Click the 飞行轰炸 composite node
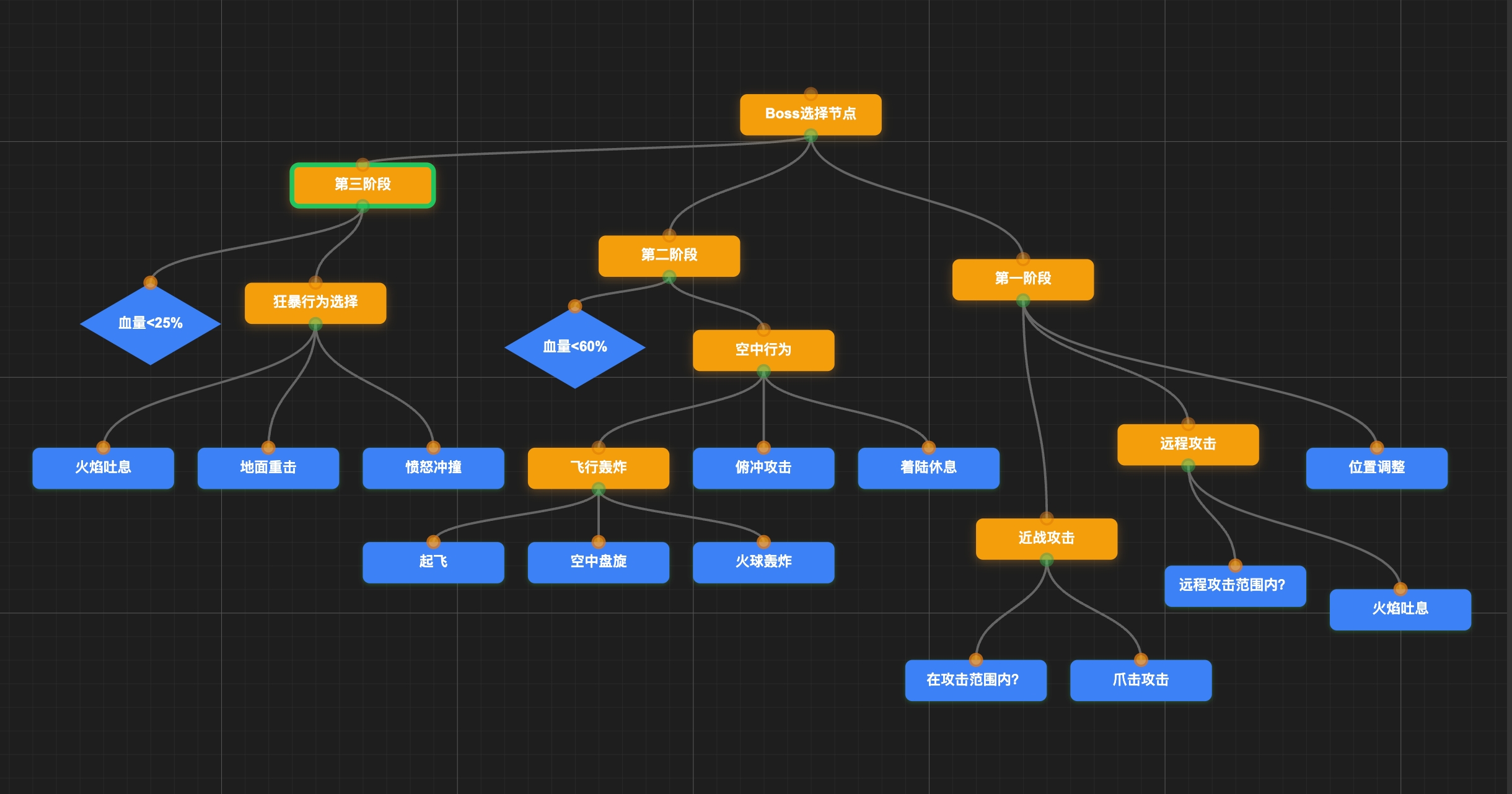 [x=598, y=468]
